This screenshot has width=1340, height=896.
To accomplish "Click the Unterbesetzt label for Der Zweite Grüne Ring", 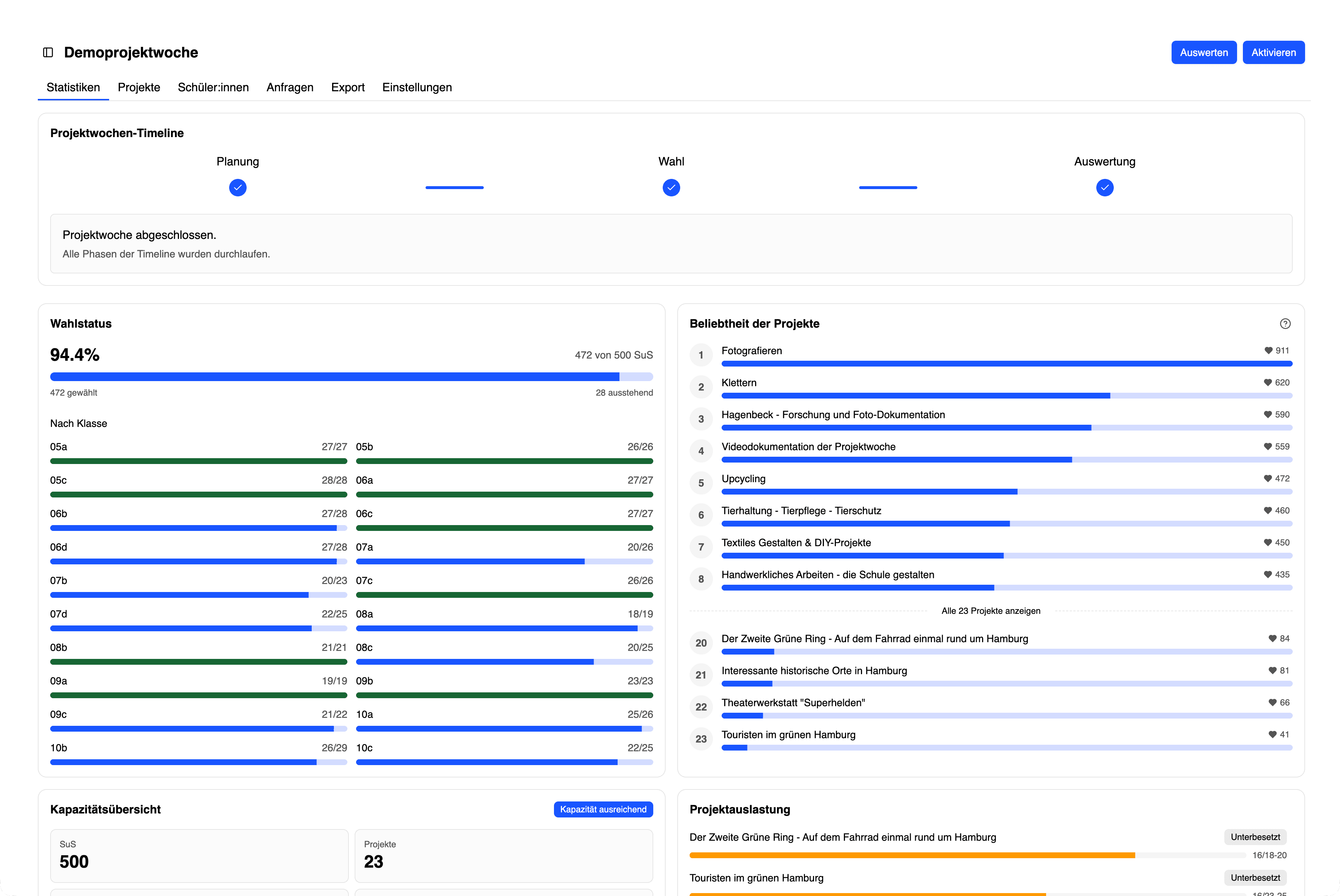I will coord(1255,837).
